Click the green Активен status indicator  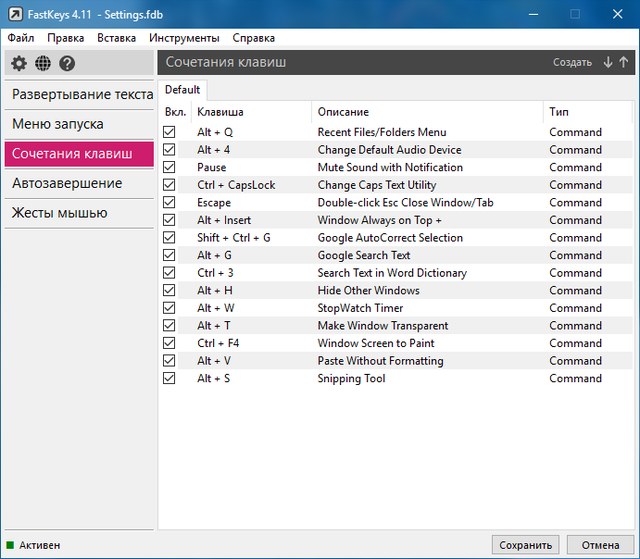coord(10,545)
